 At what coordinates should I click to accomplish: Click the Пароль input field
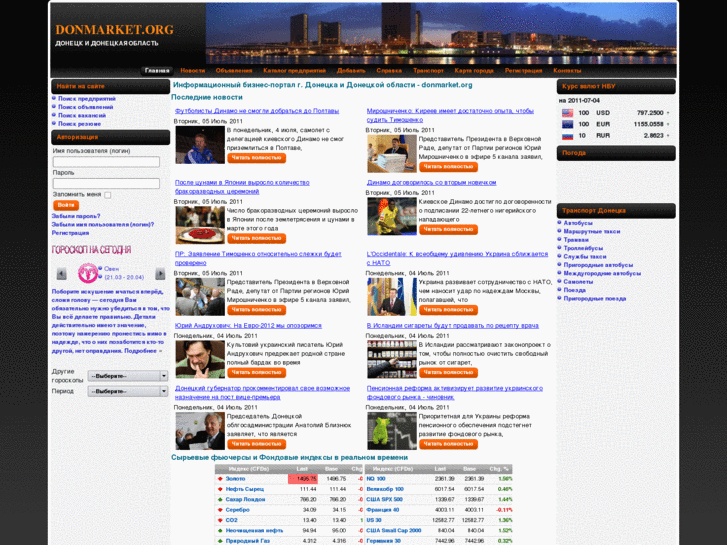[x=106, y=183]
